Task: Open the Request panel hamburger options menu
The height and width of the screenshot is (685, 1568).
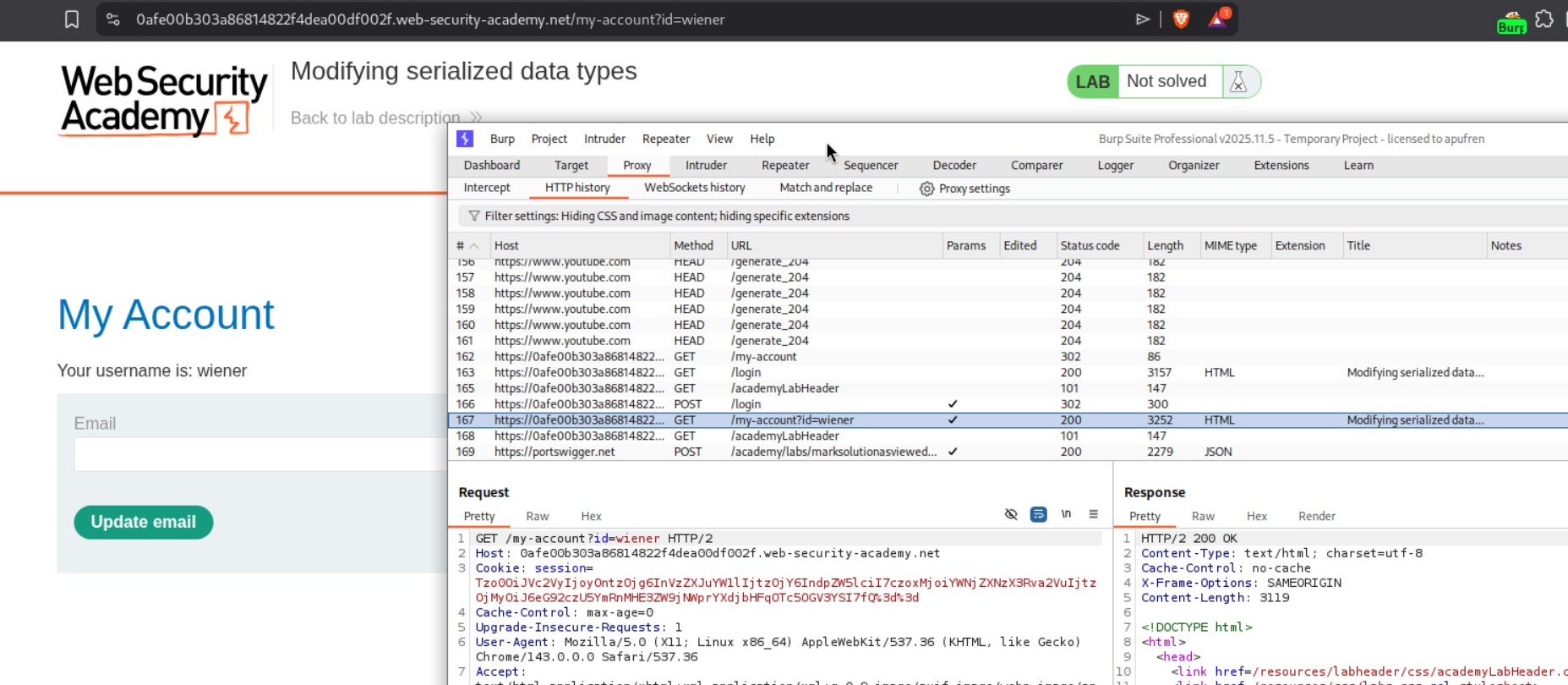Action: click(1093, 514)
